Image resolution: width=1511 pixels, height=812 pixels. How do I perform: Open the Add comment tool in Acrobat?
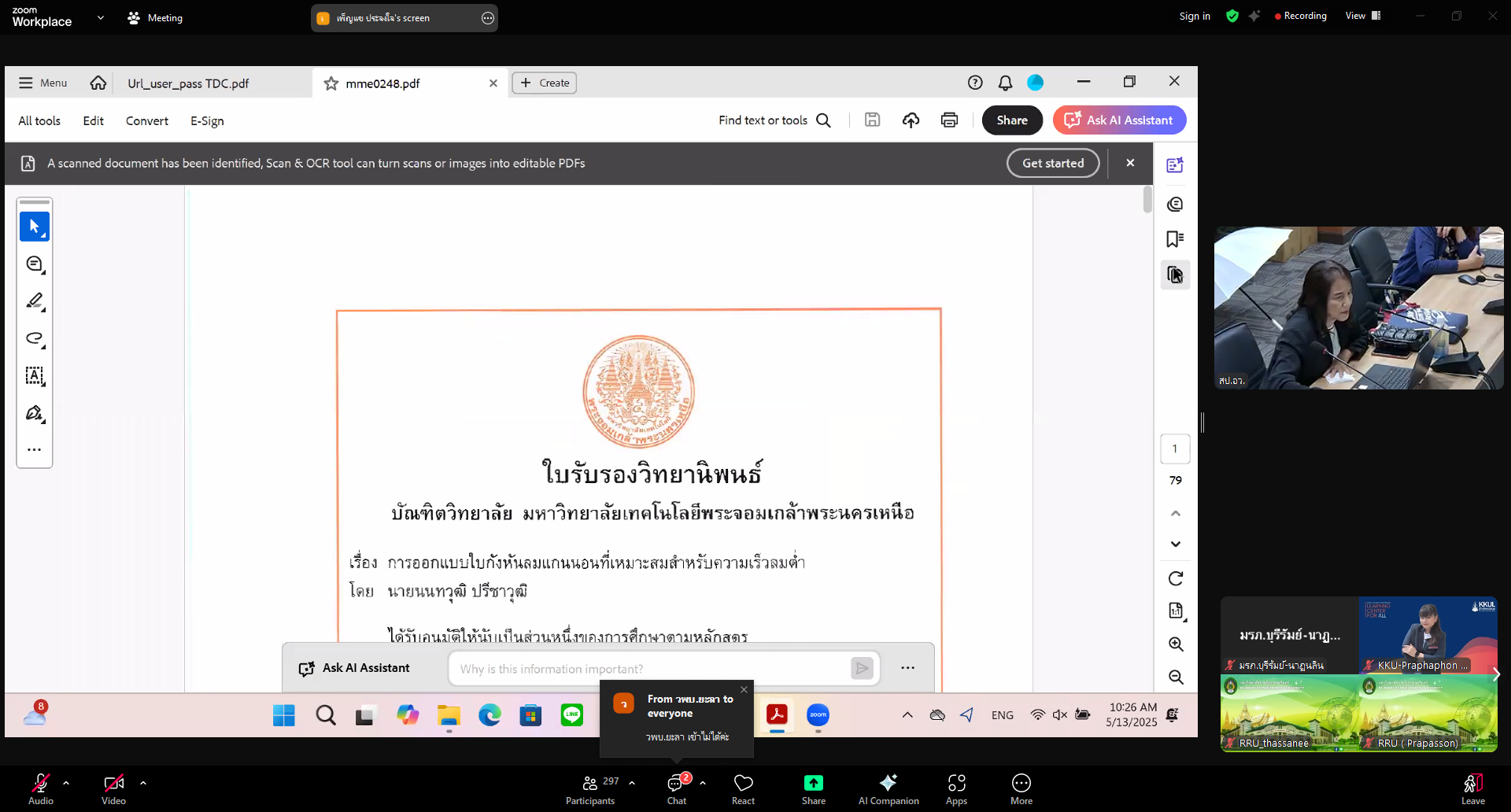click(35, 264)
